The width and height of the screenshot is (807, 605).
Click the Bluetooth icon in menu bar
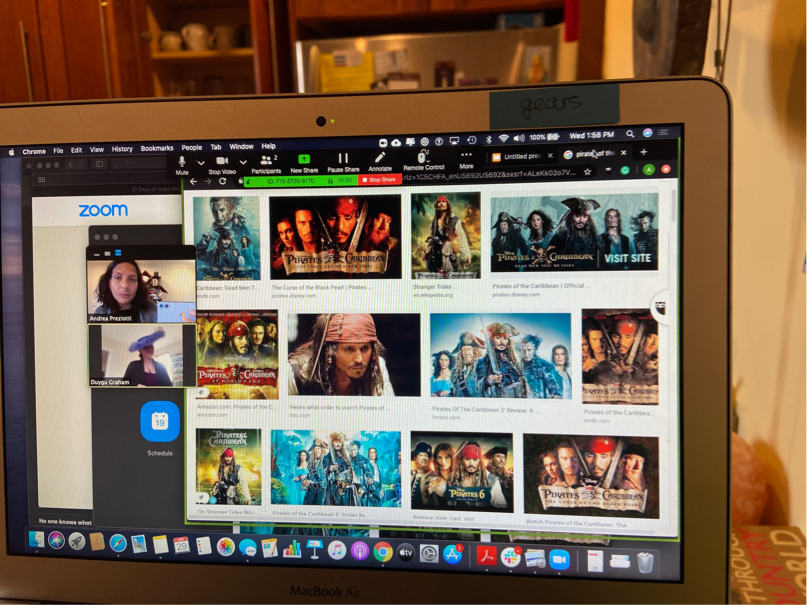[489, 139]
